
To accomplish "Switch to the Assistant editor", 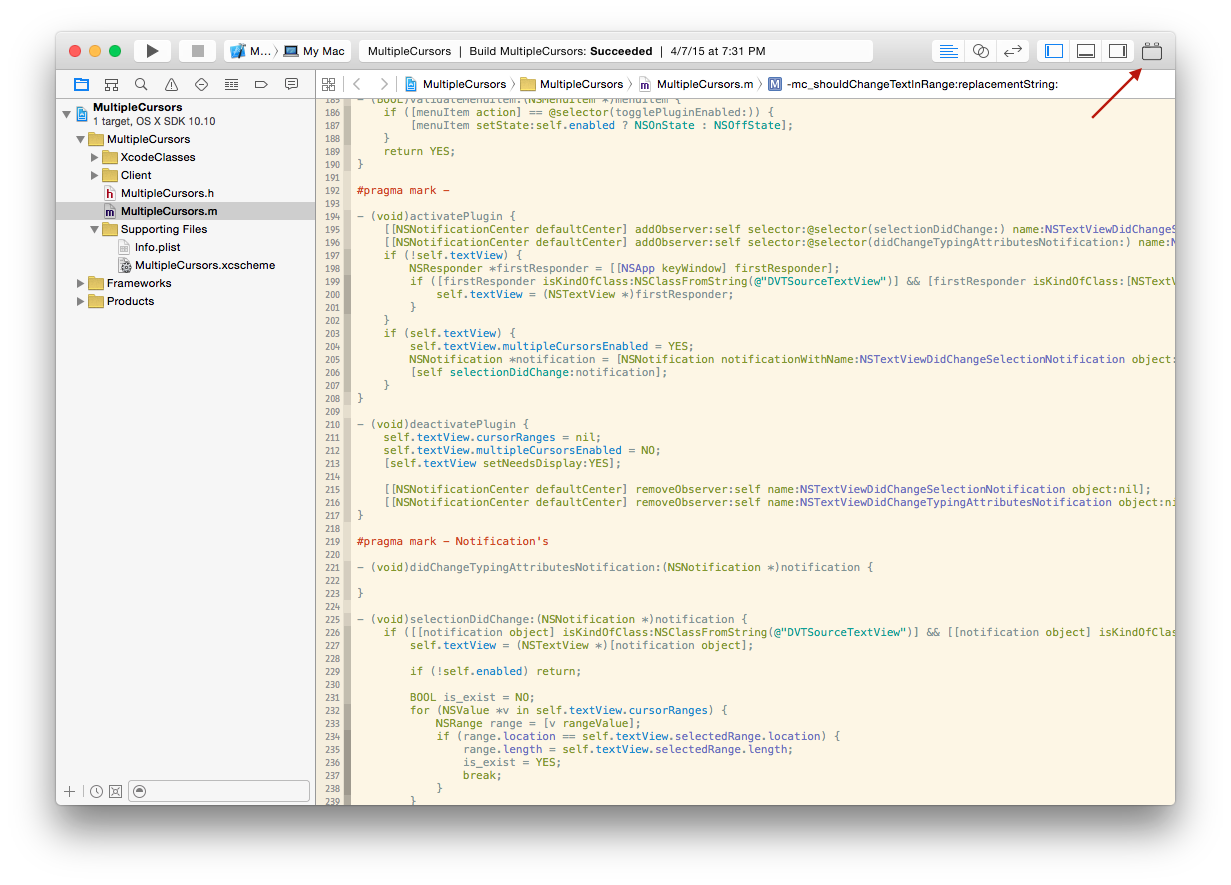I will (x=981, y=51).
